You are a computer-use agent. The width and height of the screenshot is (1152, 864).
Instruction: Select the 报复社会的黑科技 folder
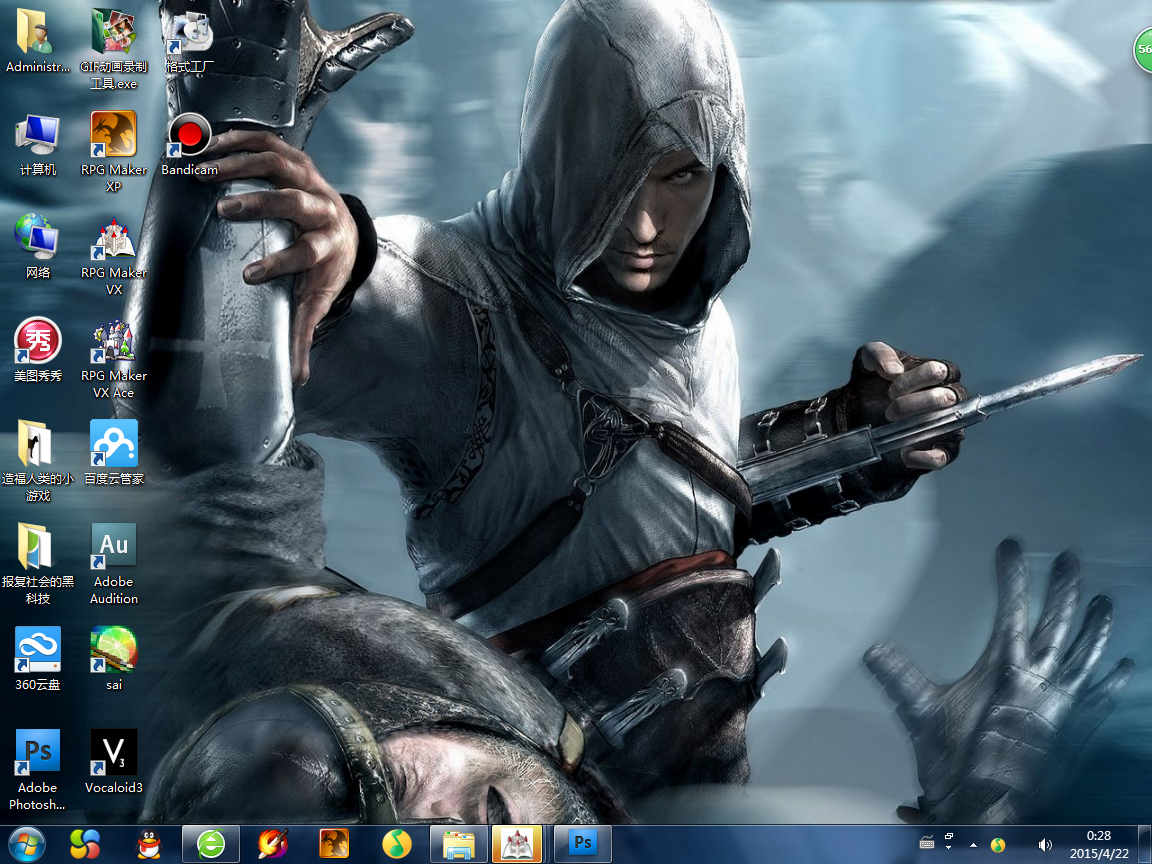click(37, 564)
